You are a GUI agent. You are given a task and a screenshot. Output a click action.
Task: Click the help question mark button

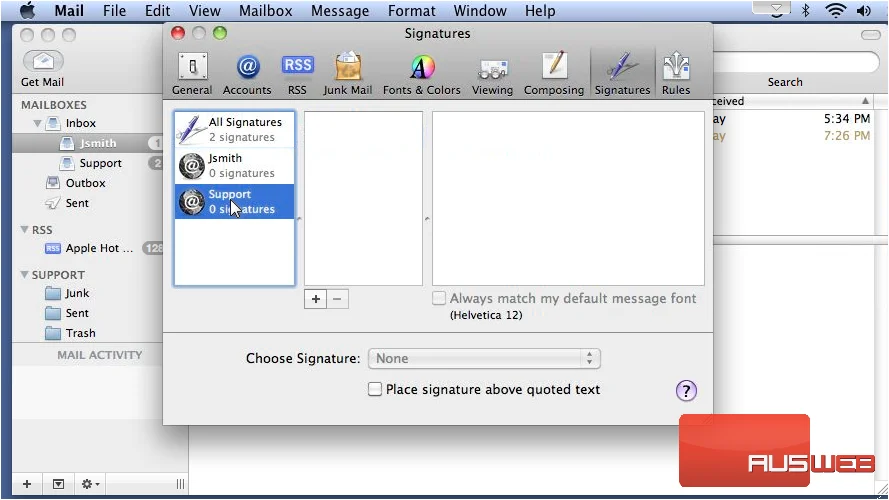[x=686, y=391]
